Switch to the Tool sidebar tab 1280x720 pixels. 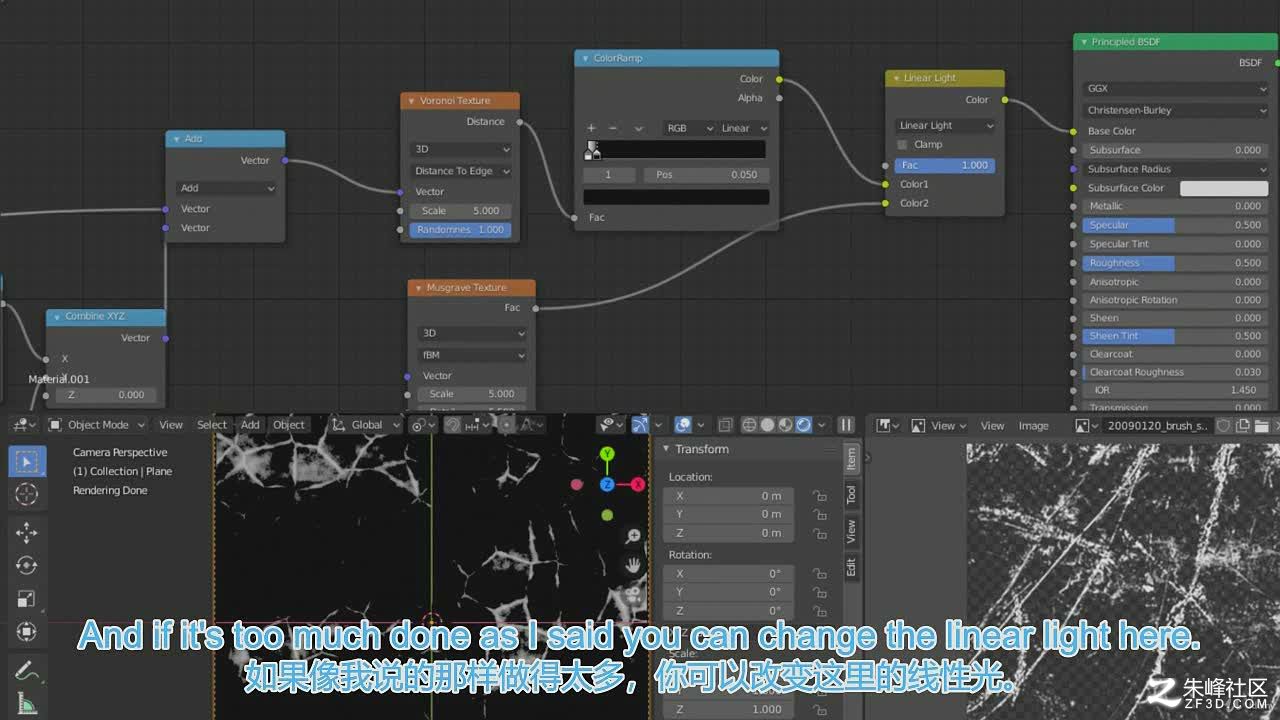tap(852, 494)
